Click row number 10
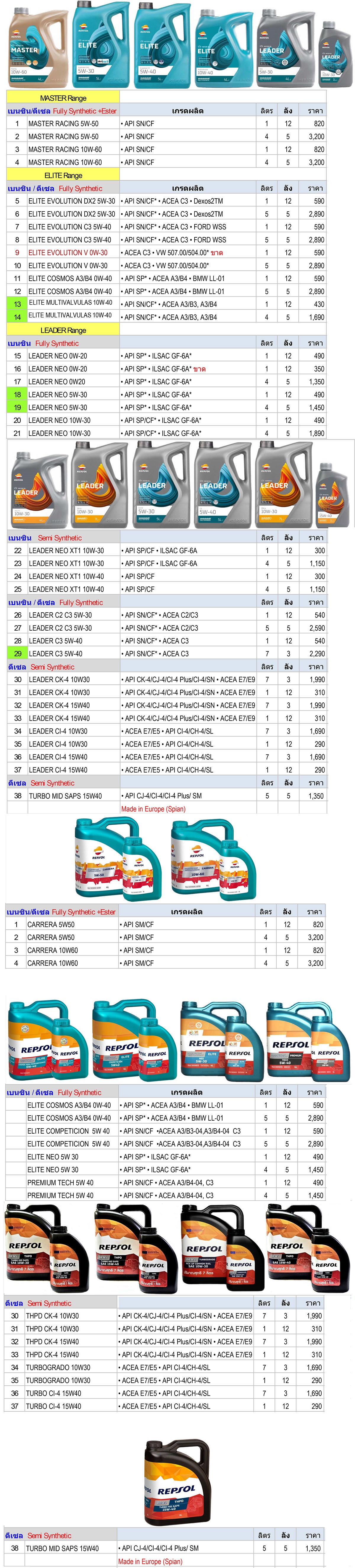This screenshot has height=1568, width=355. [x=17, y=265]
